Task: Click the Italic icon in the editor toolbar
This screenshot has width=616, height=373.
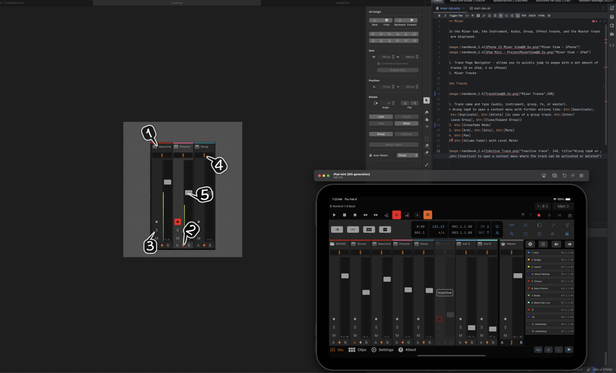Action: click(x=445, y=16)
